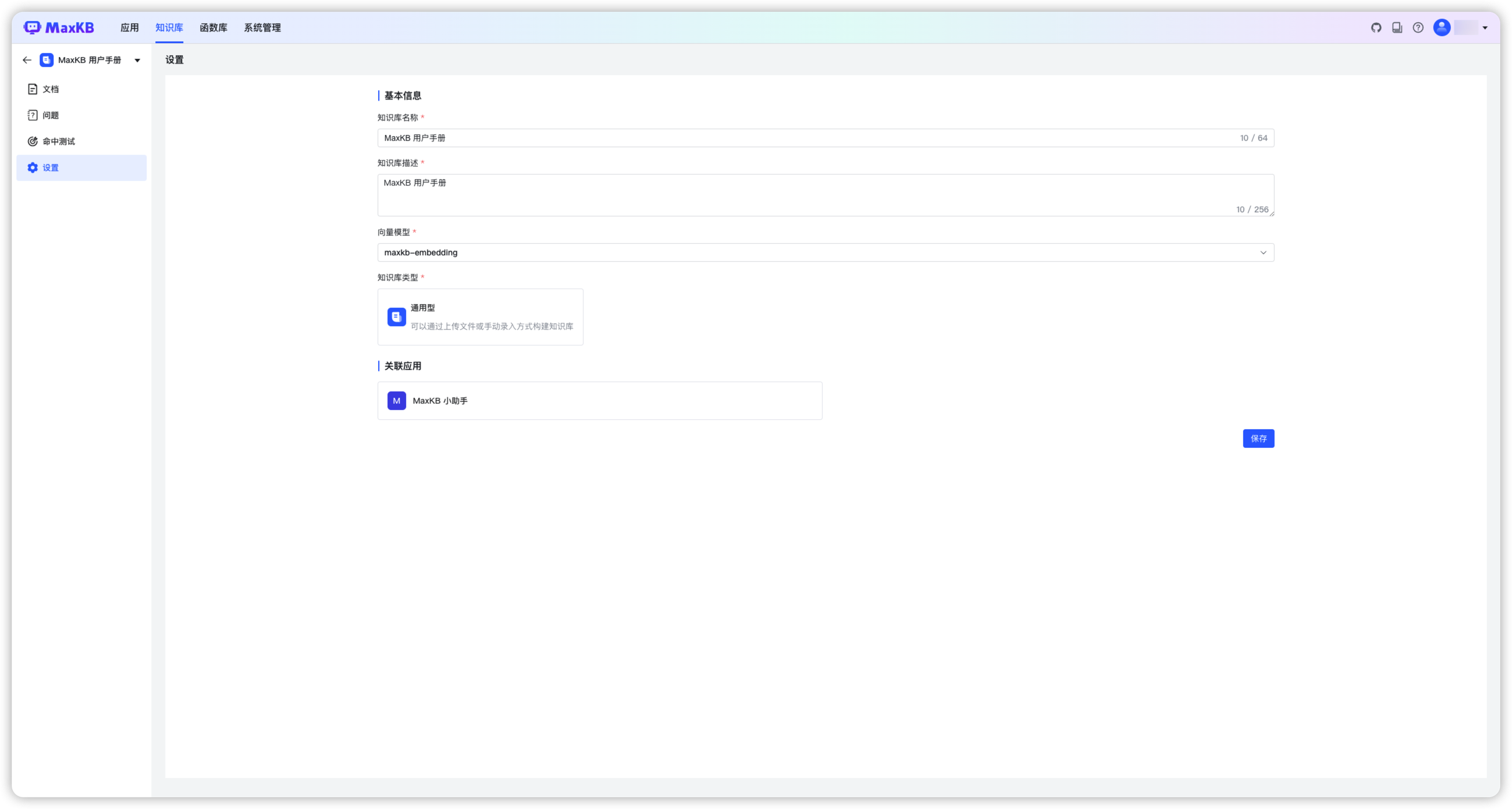Screen dimensions: 1512x809
Task: Click the MaxKB 小助手 app icon
Action: pos(397,401)
